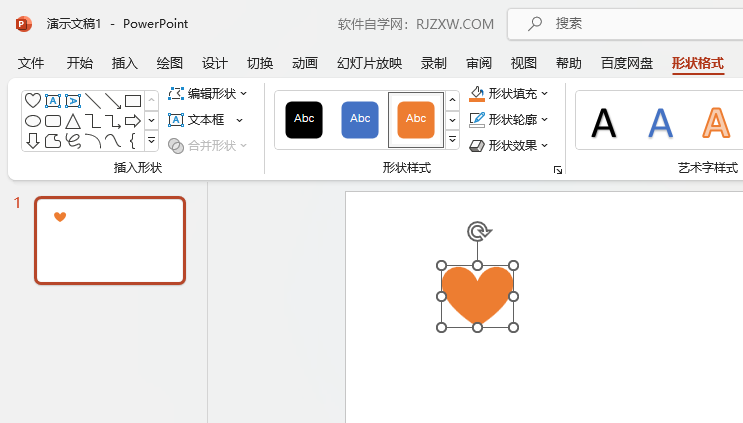Open the 文件 menu

(31, 63)
